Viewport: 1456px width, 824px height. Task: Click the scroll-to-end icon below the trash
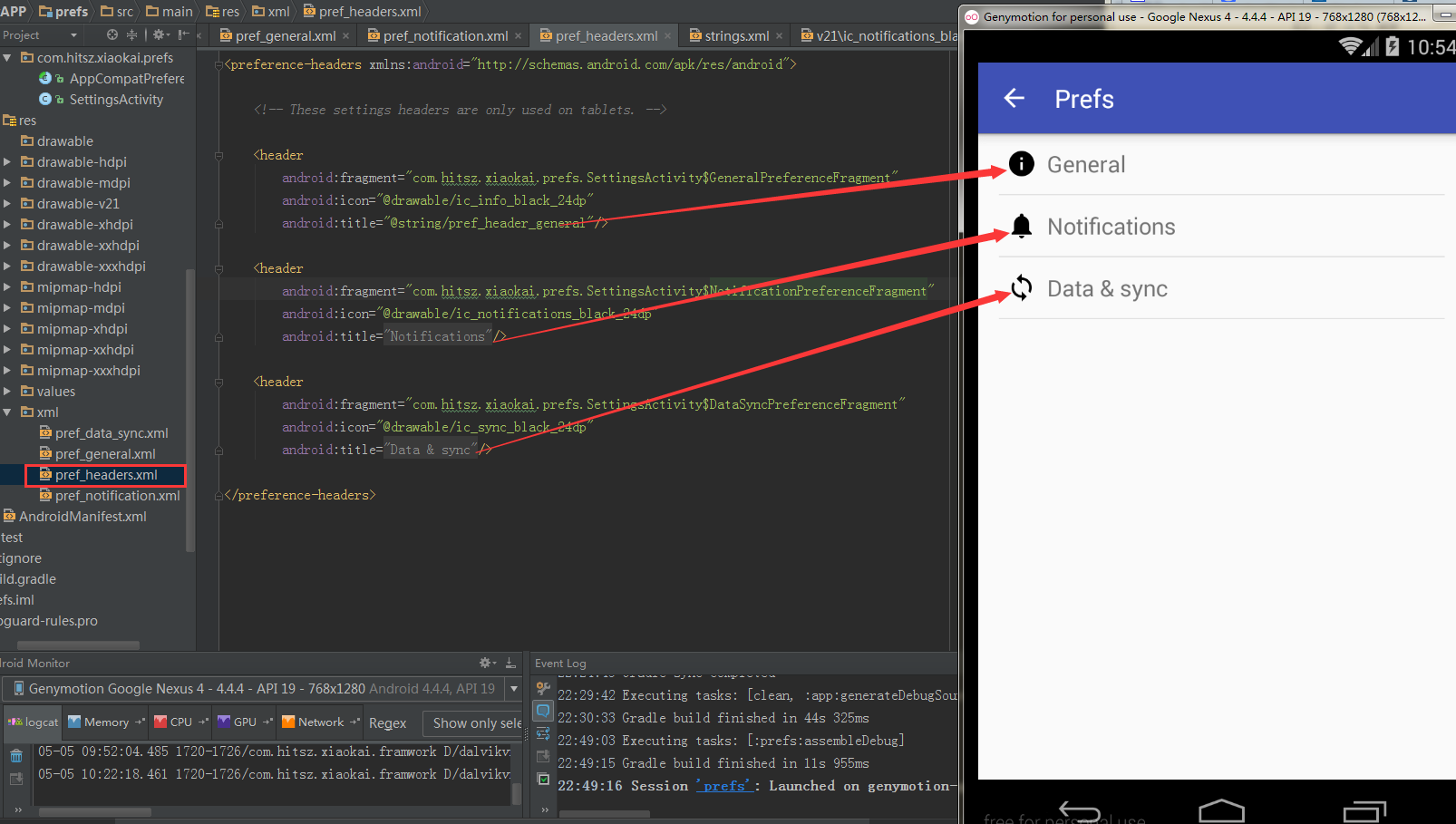[16, 779]
